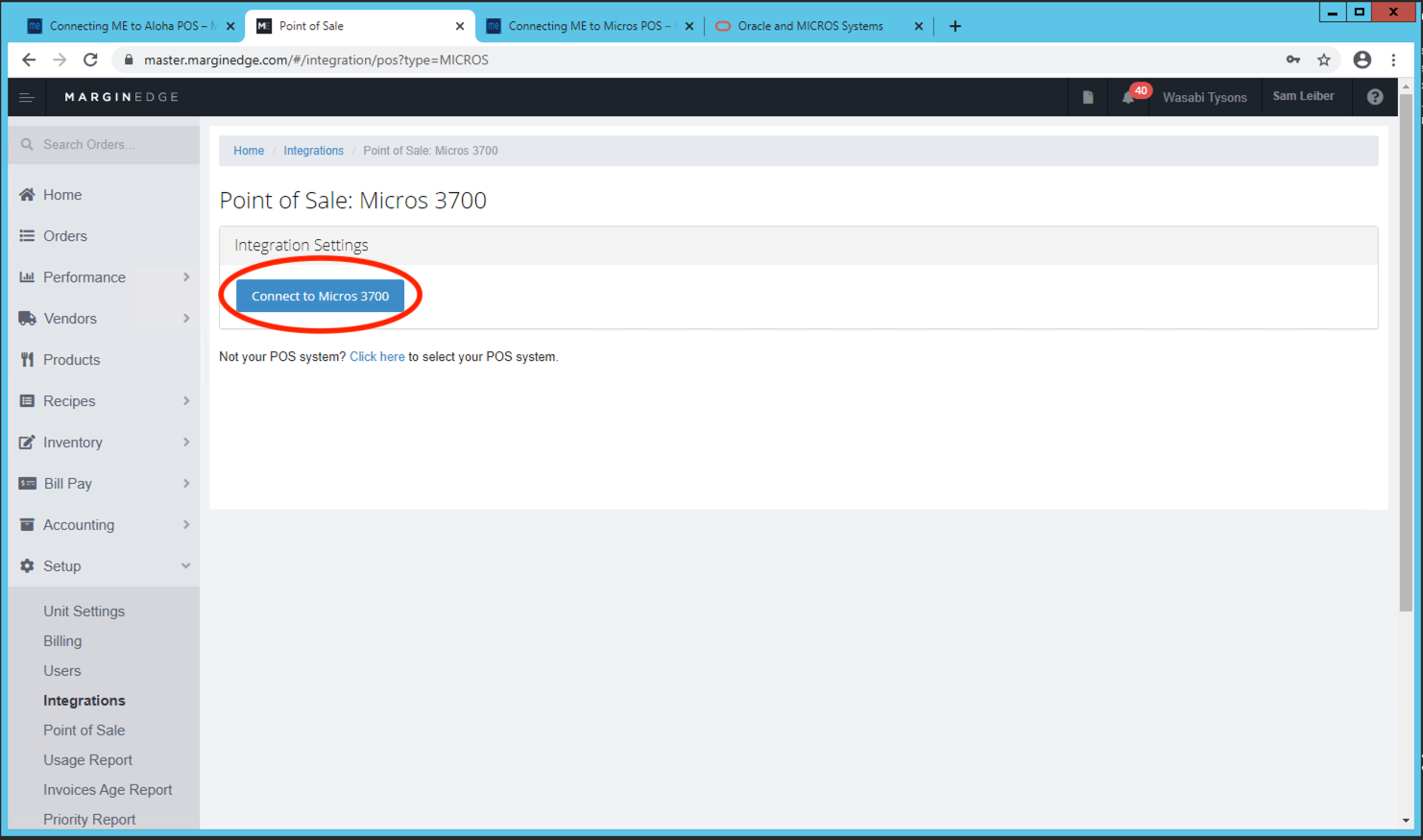Open the notifications bell with 40 badge

pos(1129,97)
